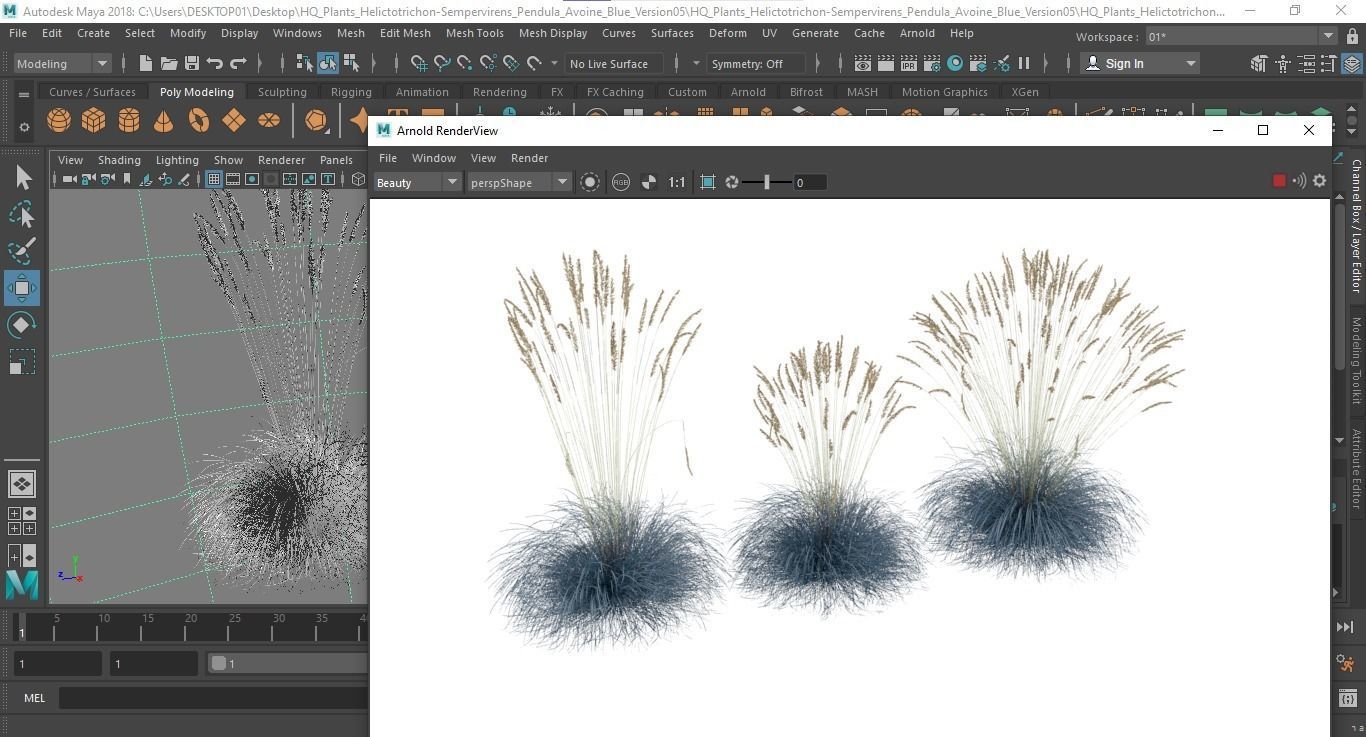Create a polygon sphere from shelf
Image resolution: width=1366 pixels, height=737 pixels.
[x=59, y=121]
